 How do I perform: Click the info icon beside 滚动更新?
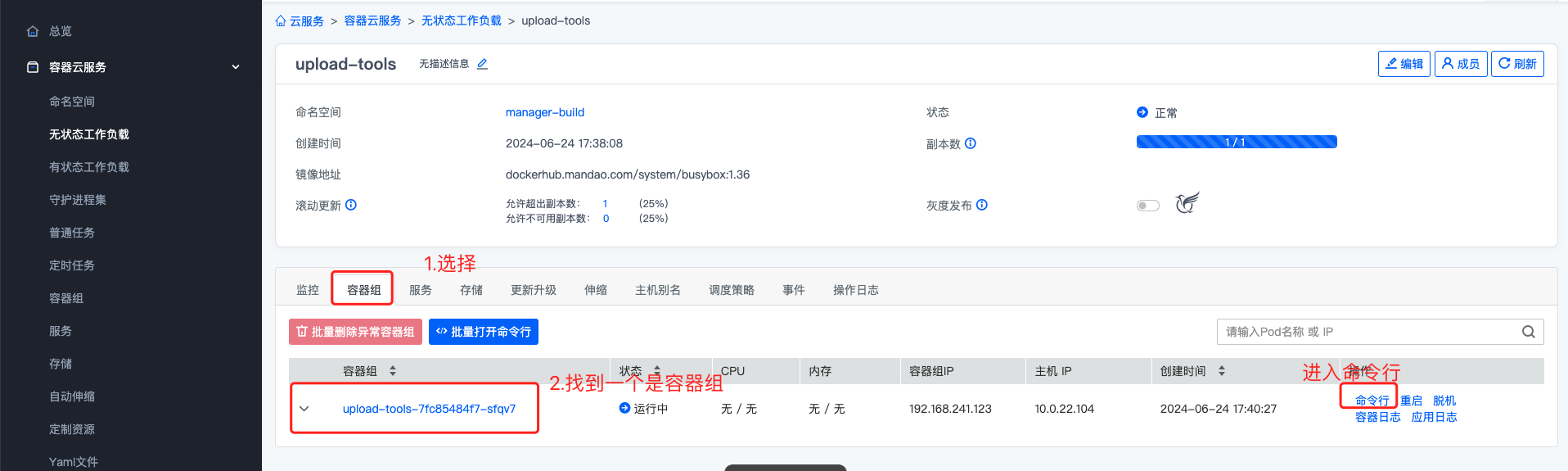coord(351,205)
